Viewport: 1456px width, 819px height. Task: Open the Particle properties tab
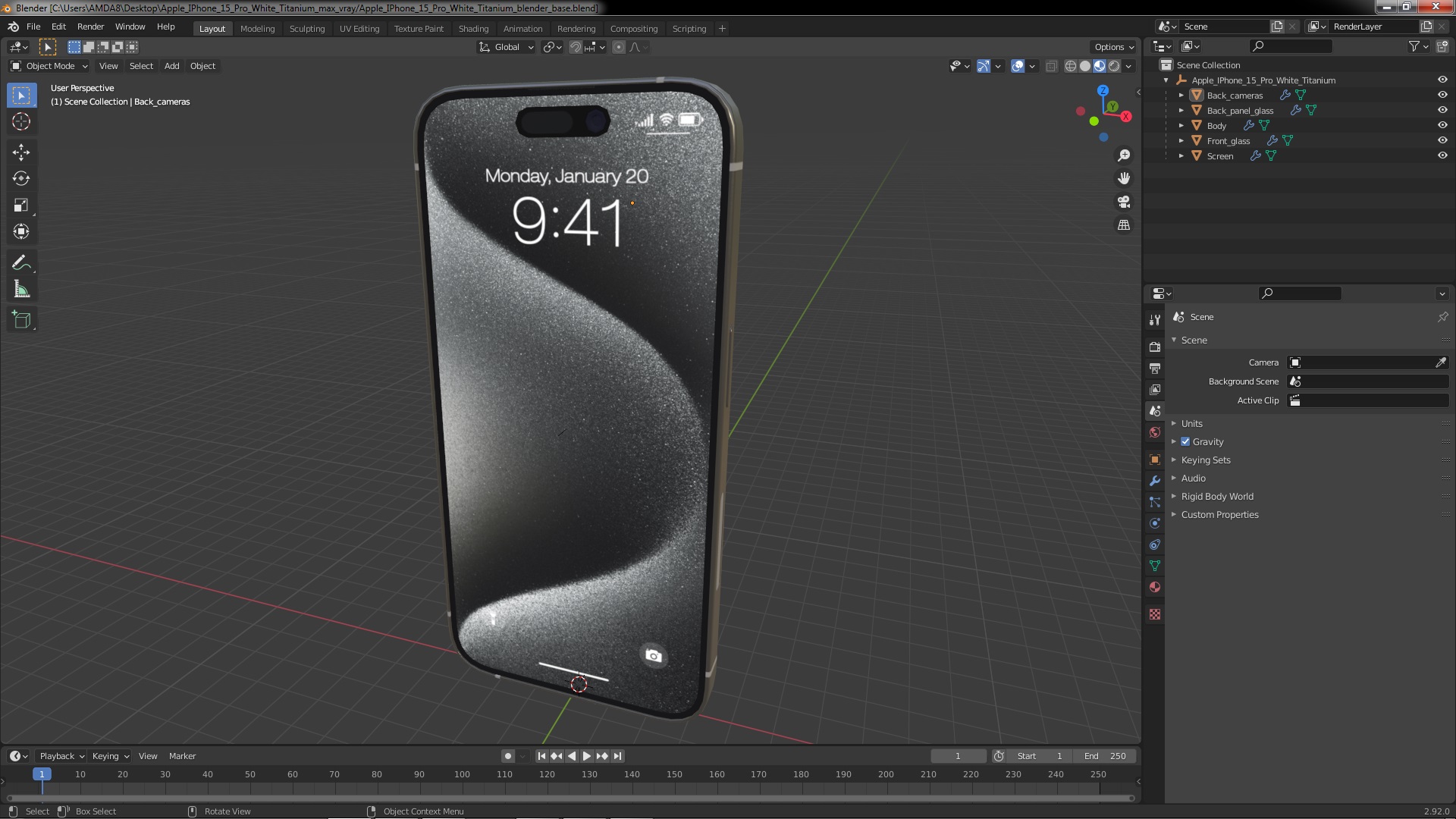point(1154,502)
